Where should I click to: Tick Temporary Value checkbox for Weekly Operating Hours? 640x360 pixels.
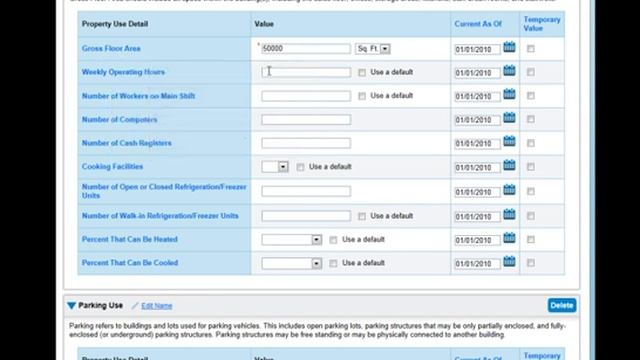pyautogui.click(x=531, y=72)
